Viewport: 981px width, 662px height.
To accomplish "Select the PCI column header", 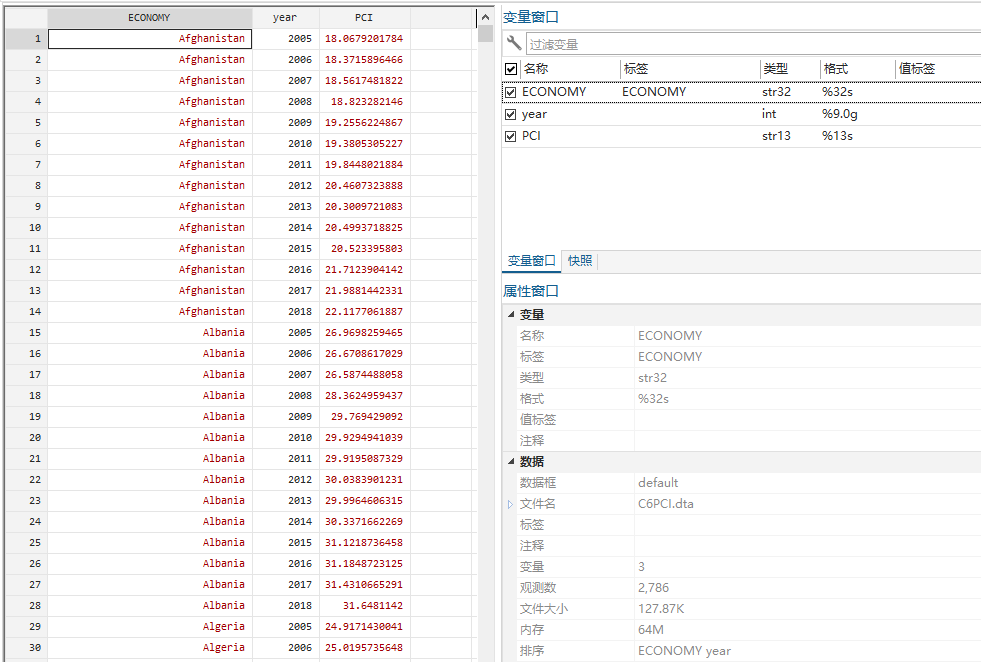I will tap(364, 18).
